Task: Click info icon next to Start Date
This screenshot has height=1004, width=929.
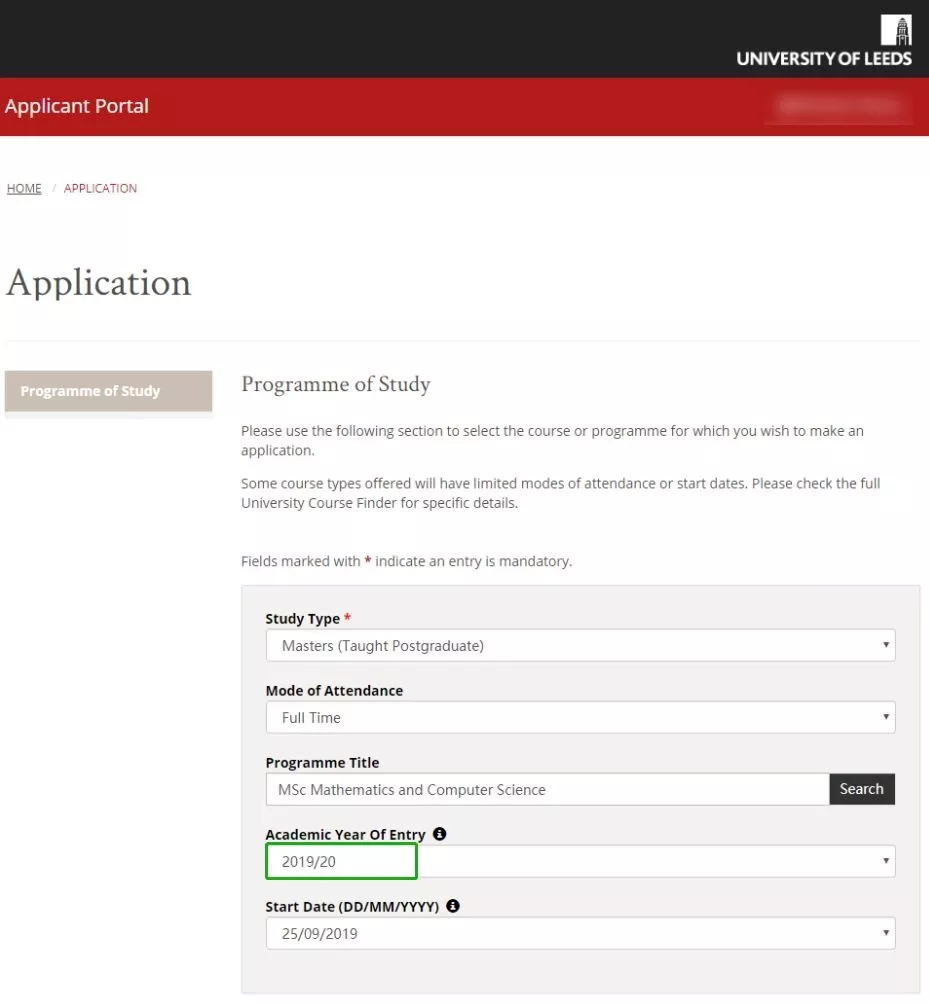Action: pyautogui.click(x=453, y=906)
